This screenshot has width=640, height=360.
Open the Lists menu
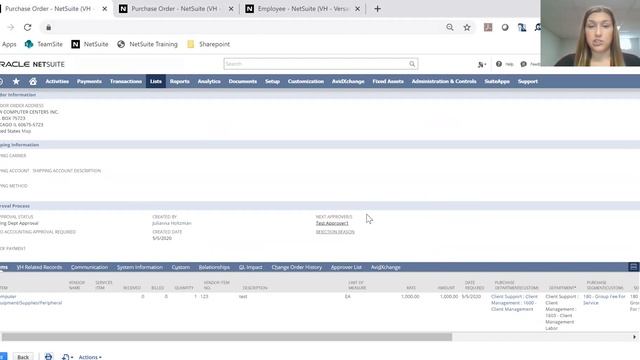pos(156,81)
